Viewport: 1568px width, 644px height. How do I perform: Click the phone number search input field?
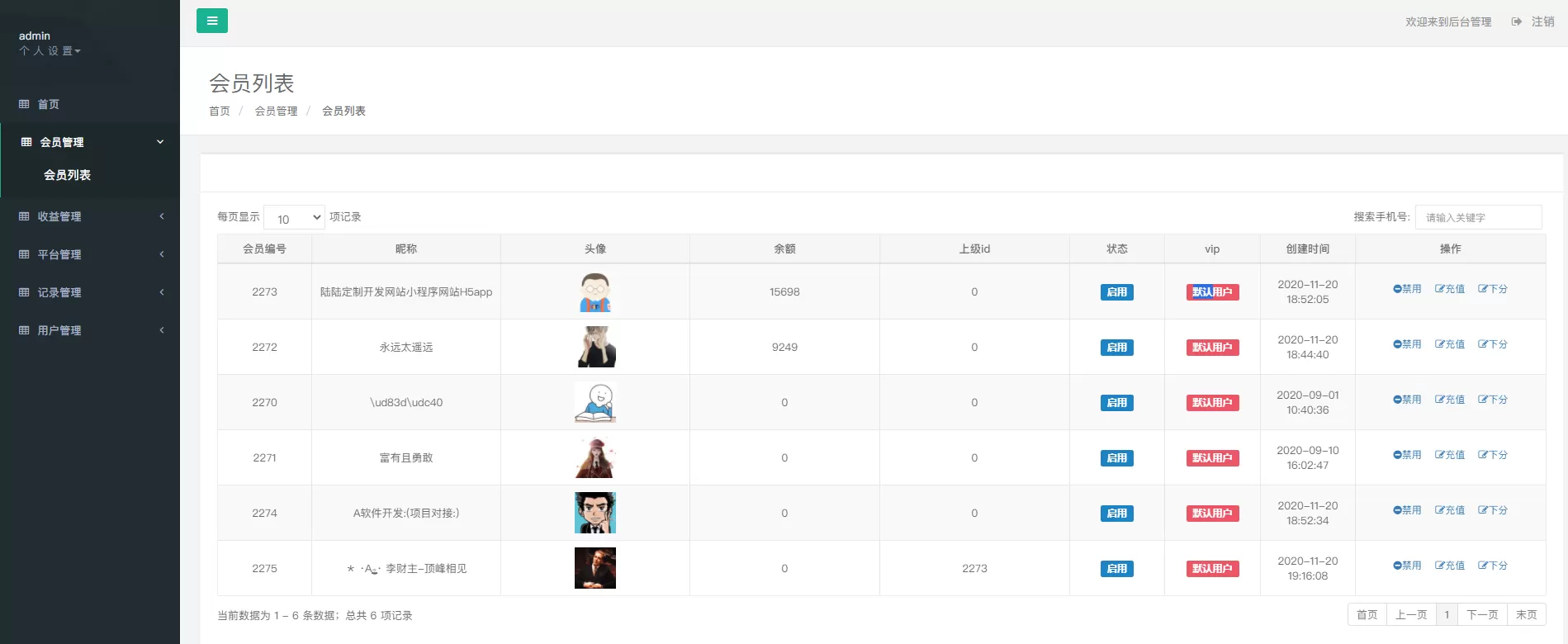(x=1478, y=218)
